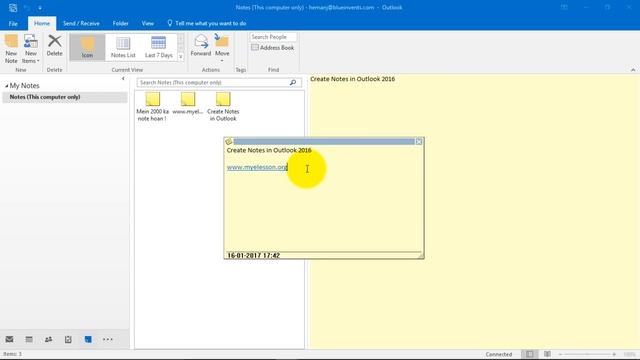Screen dimensions: 640x360
Task: Collapse the My Notes folder group
Action: (7, 86)
